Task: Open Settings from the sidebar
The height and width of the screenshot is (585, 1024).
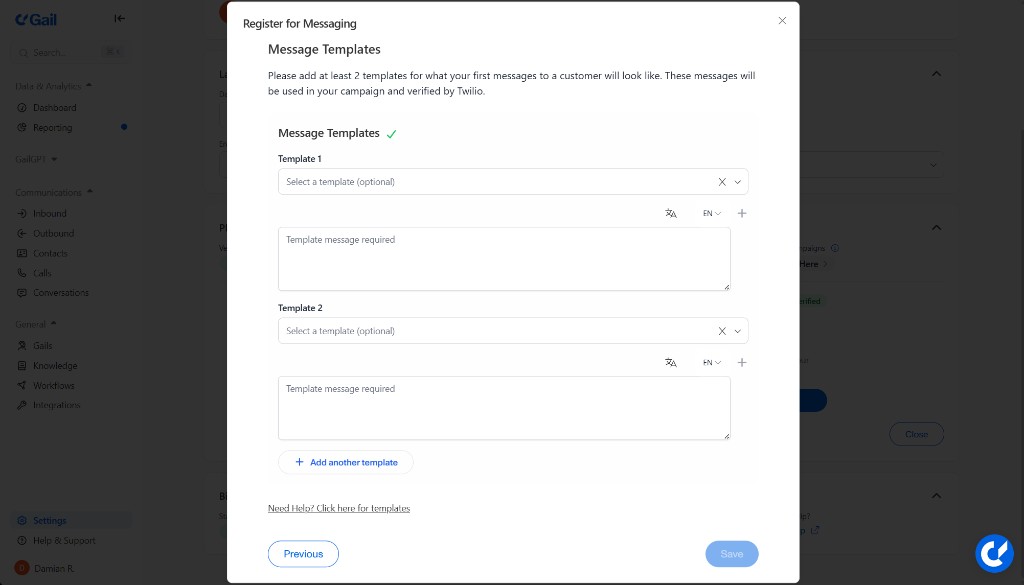Action: coord(49,520)
